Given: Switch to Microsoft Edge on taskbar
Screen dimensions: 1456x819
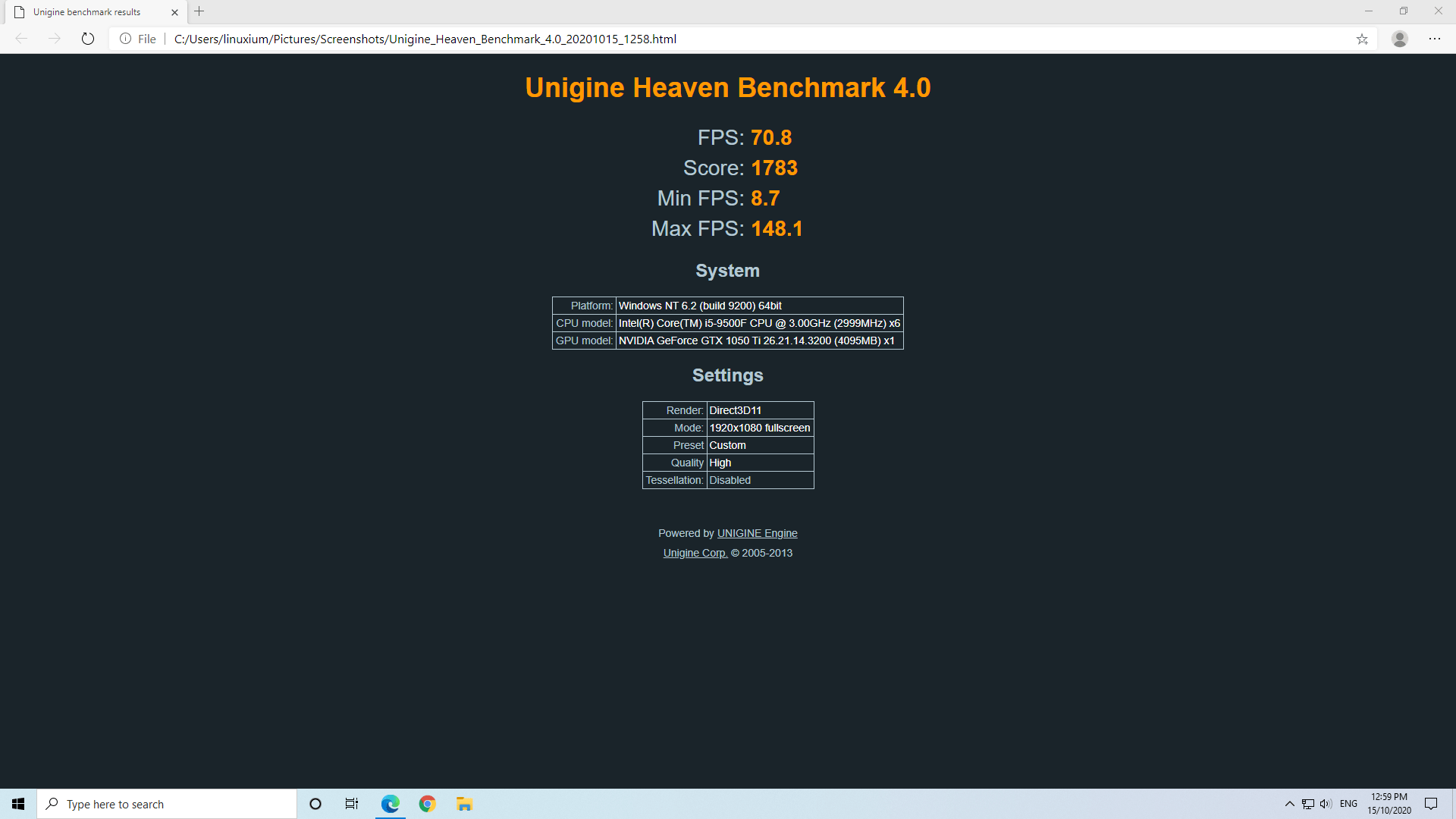Looking at the screenshot, I should click(x=391, y=804).
